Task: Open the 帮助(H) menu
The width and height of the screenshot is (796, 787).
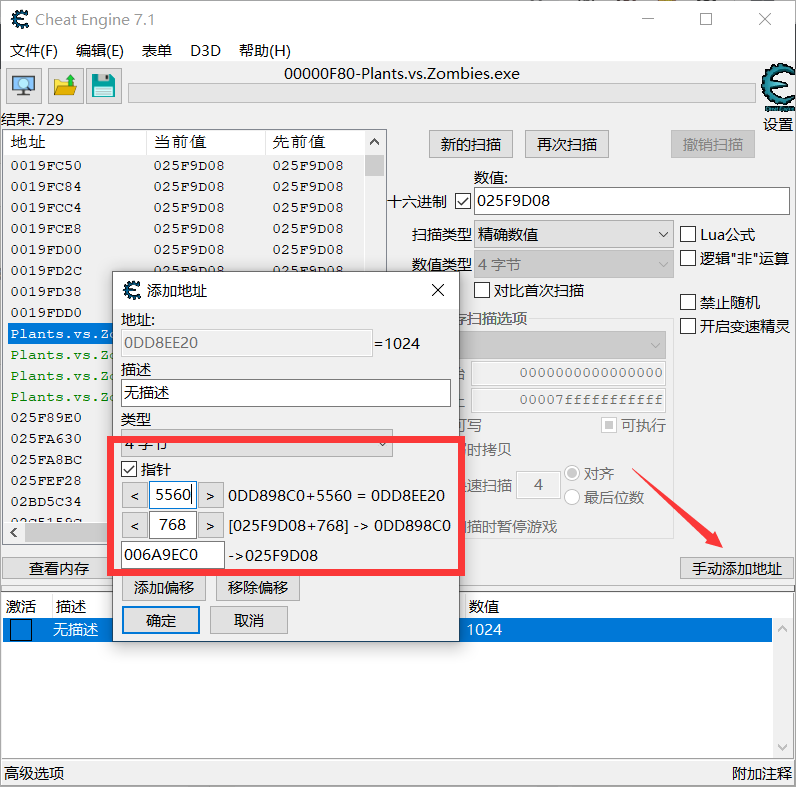Action: (264, 51)
